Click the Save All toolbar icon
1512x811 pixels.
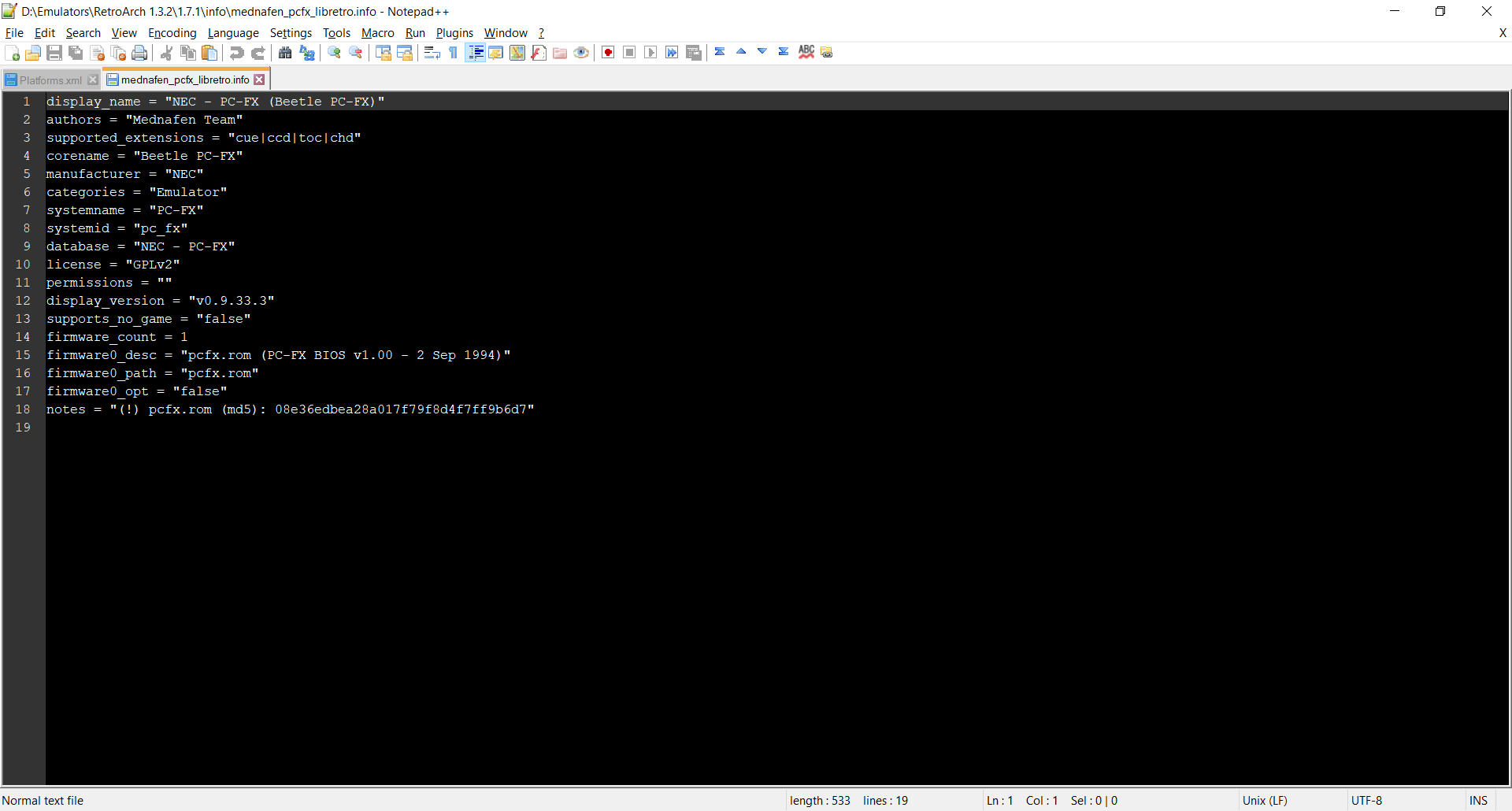tap(76, 53)
